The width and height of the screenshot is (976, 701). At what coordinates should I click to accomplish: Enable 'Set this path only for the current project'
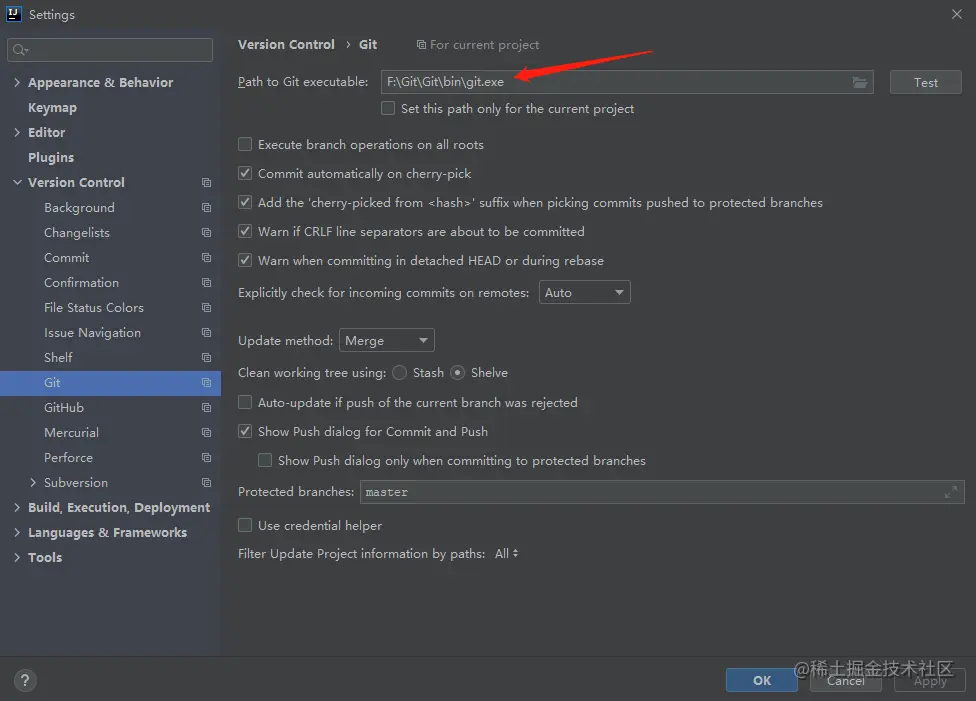388,108
